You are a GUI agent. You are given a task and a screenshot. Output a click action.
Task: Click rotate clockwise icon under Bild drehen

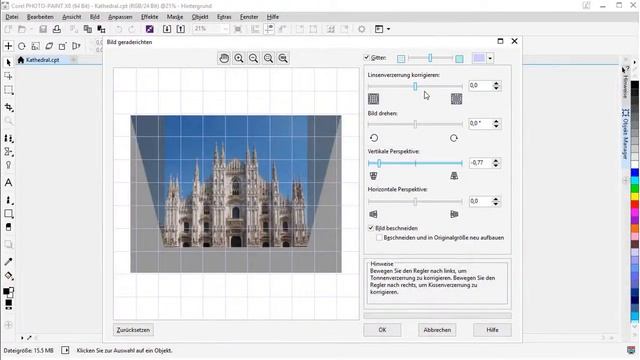[454, 138]
